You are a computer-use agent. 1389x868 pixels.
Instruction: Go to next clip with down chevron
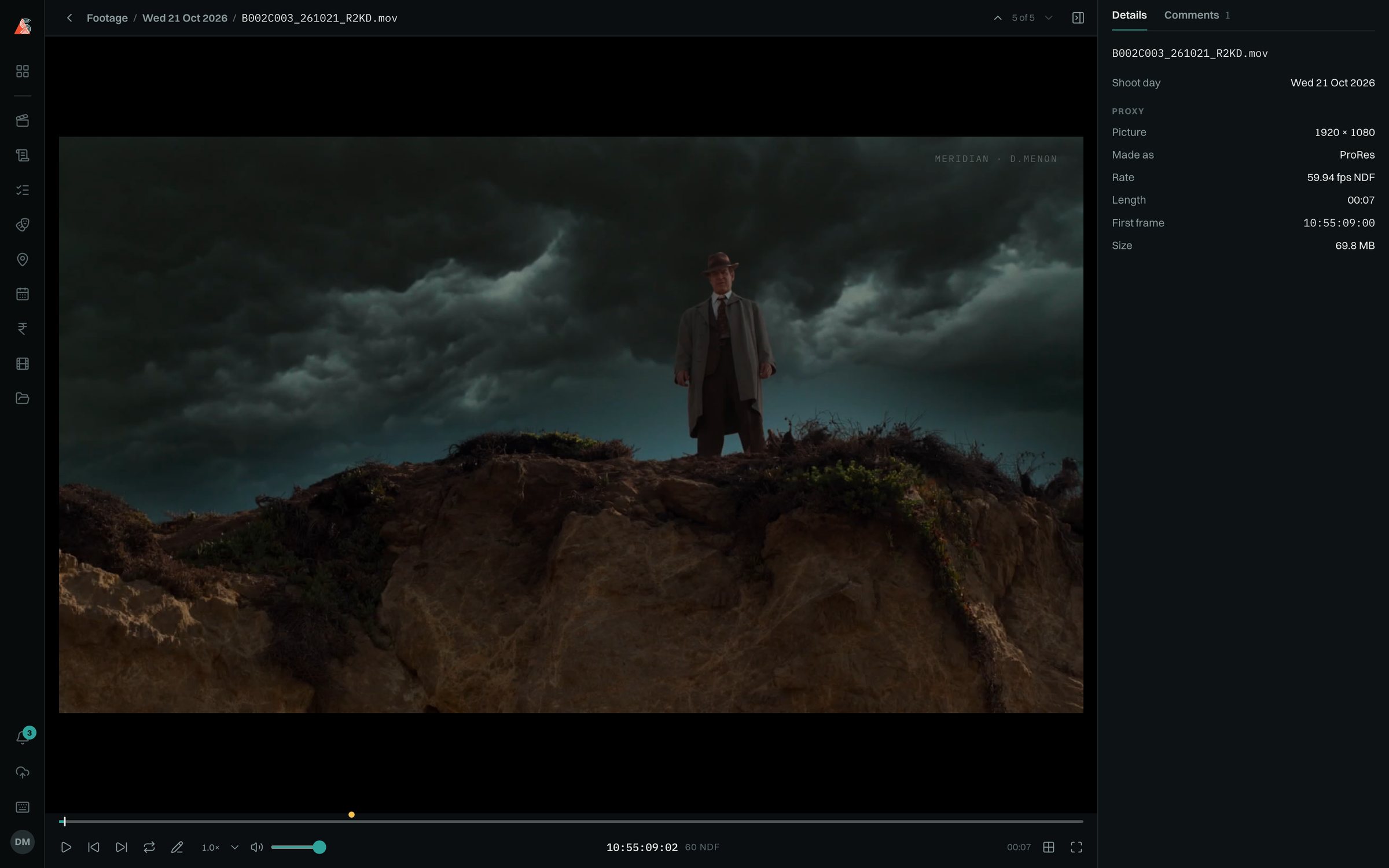1048,18
